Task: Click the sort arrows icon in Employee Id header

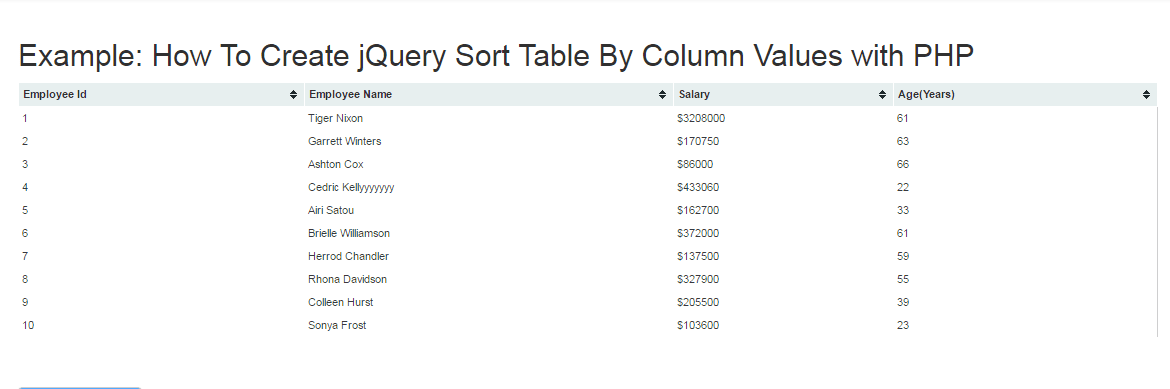Action: [294, 95]
